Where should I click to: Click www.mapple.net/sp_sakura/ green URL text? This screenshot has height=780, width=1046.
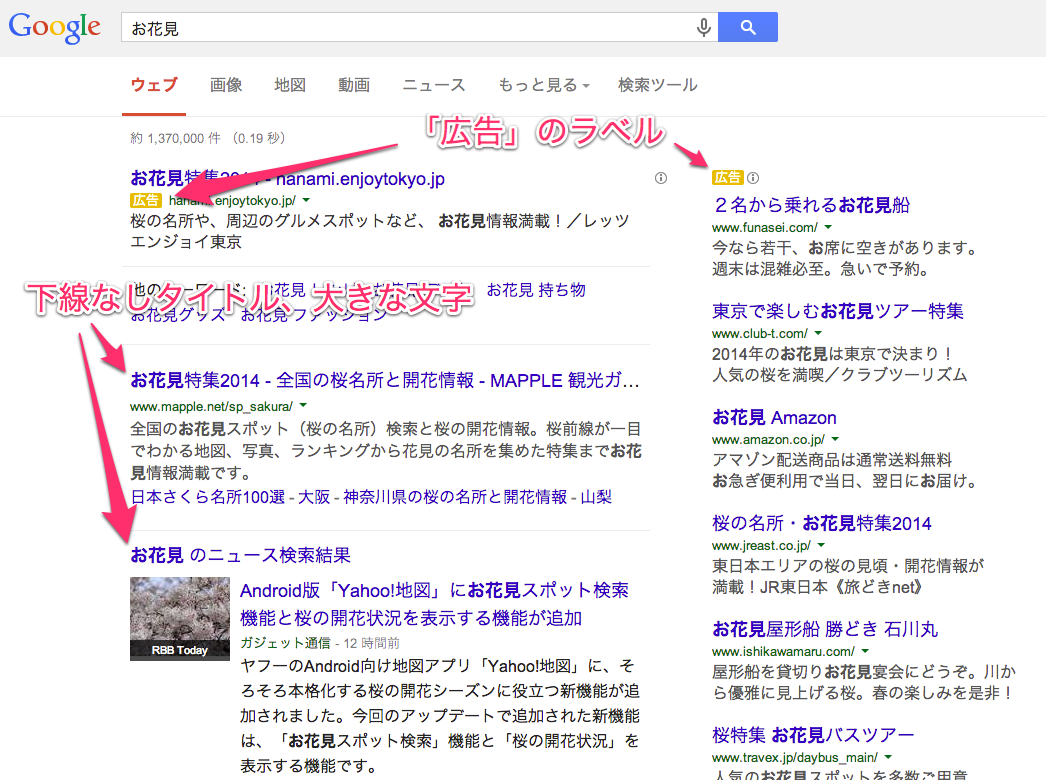211,406
